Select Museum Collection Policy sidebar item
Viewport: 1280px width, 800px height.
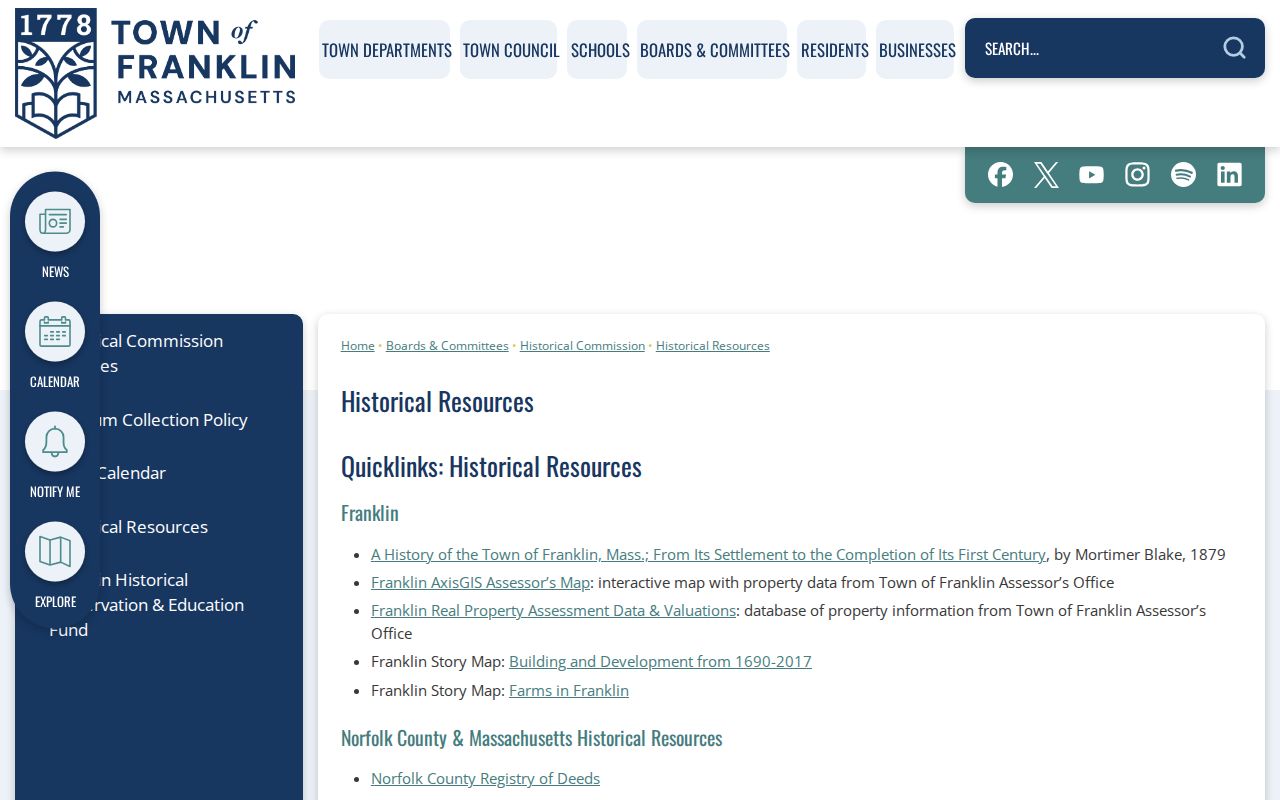[159, 420]
